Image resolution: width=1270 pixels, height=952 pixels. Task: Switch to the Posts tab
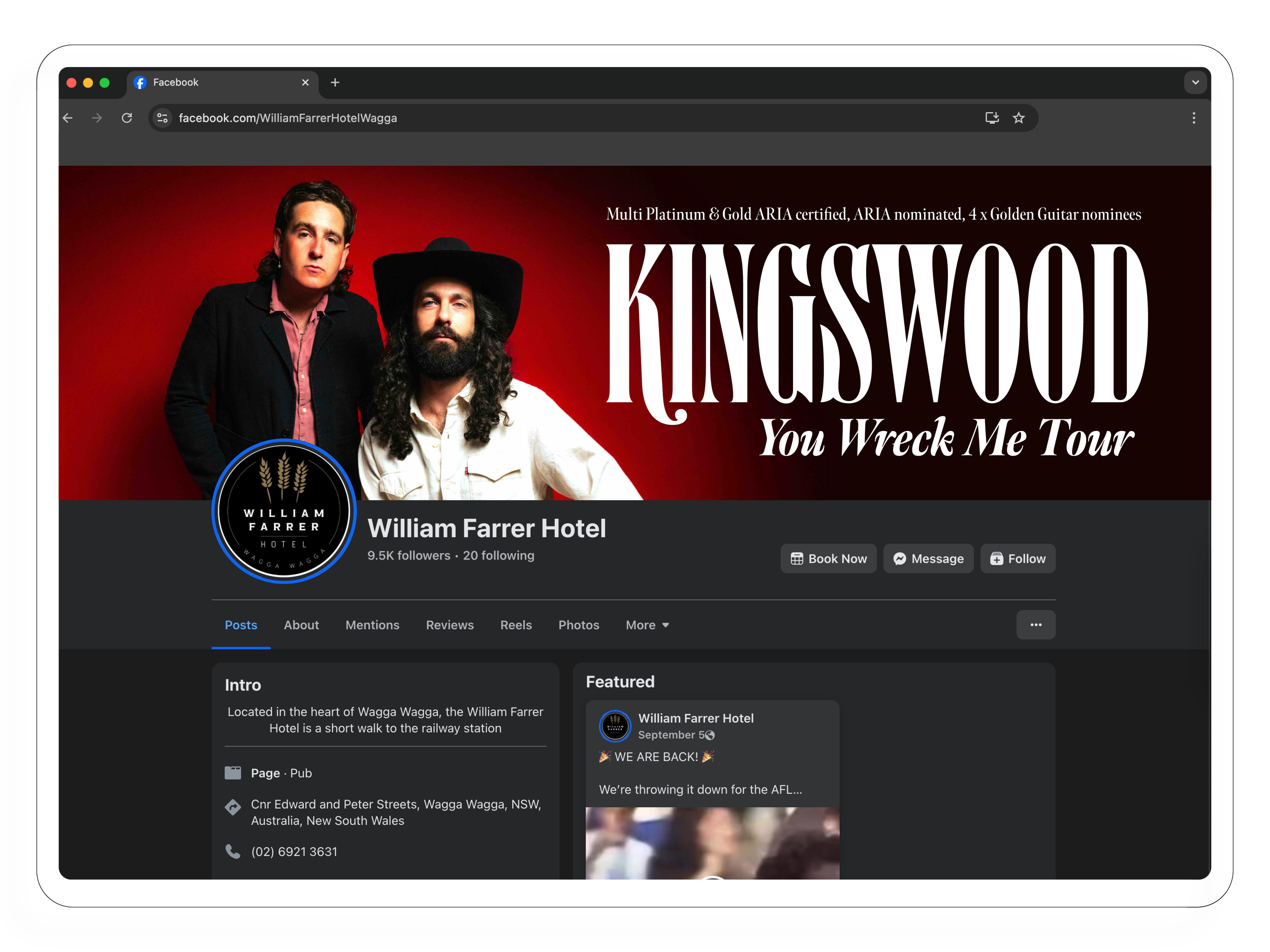pos(241,625)
